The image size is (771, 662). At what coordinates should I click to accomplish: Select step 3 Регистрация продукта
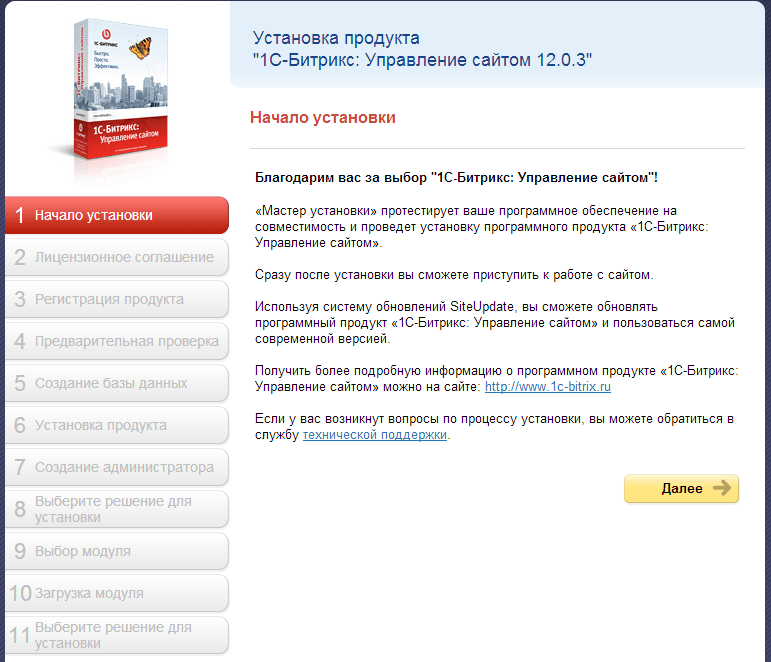[117, 299]
